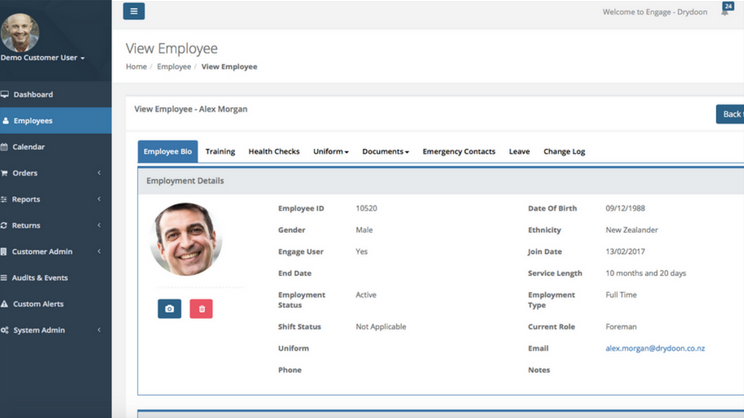This screenshot has height=418, width=744.
Task: Expand the Returns submenu chevron
Action: pos(99,225)
